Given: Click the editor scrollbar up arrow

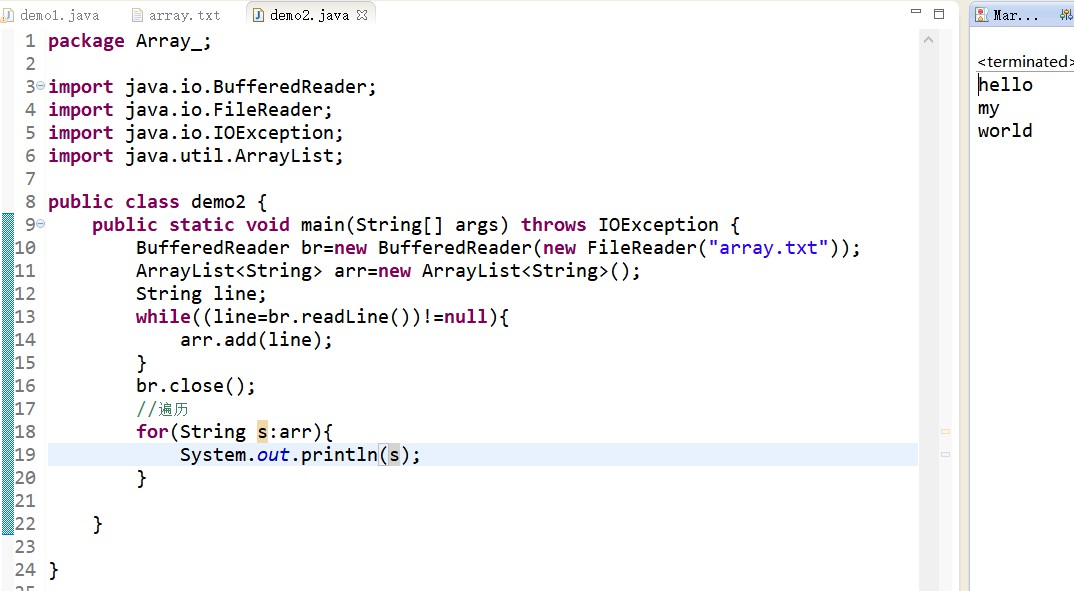Looking at the screenshot, I should pyautogui.click(x=929, y=40).
